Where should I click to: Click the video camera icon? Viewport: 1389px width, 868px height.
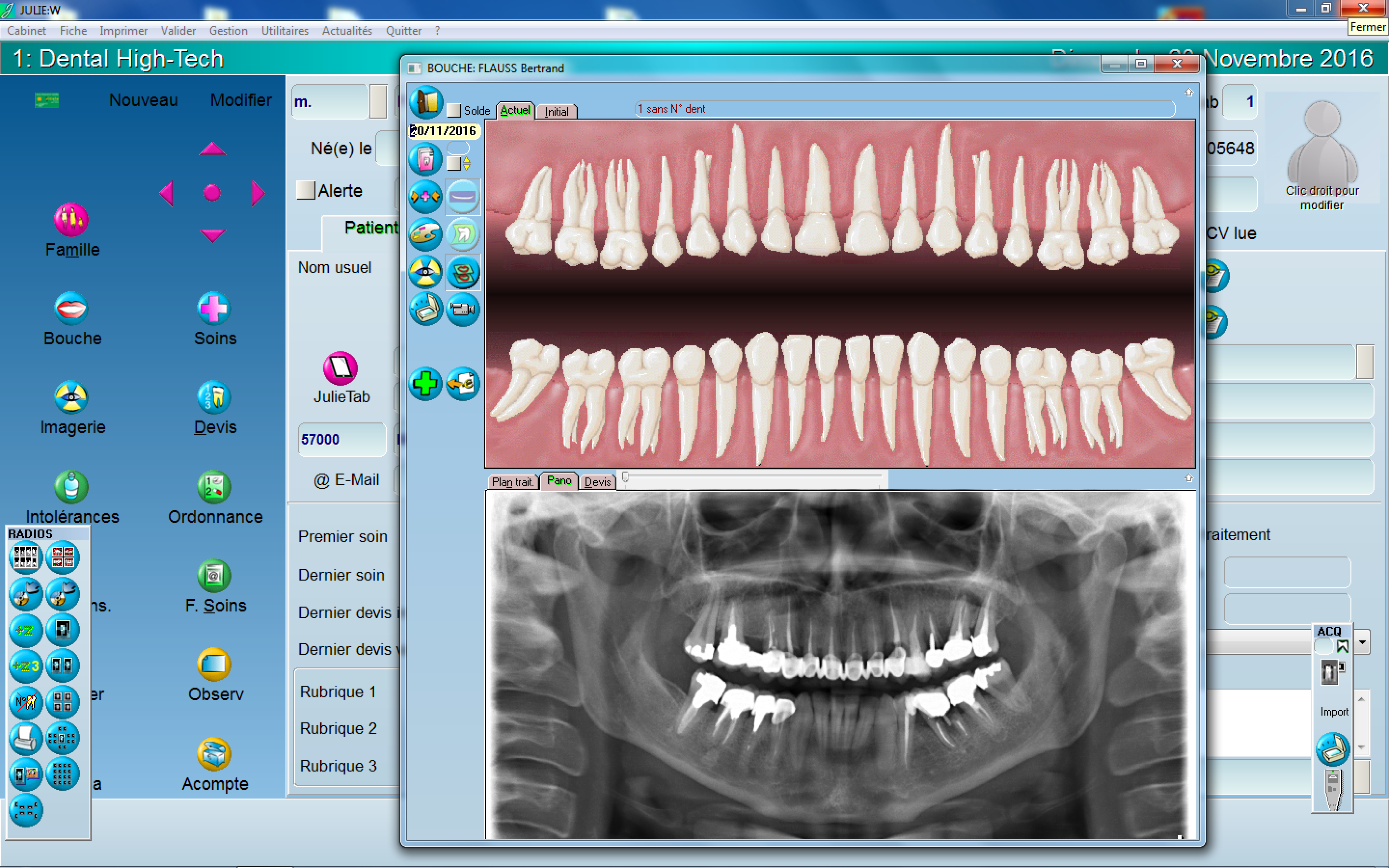(x=463, y=310)
